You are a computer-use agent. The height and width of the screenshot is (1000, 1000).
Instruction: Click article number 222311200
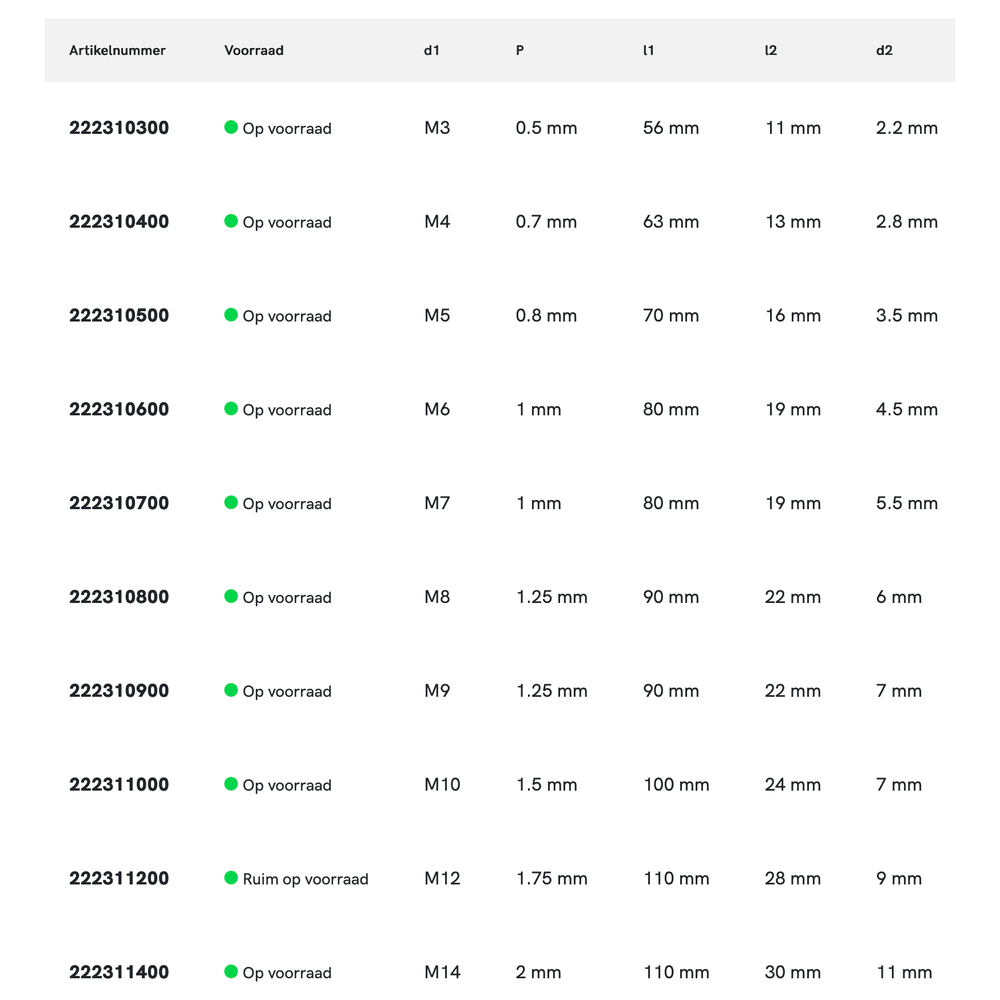tap(119, 879)
